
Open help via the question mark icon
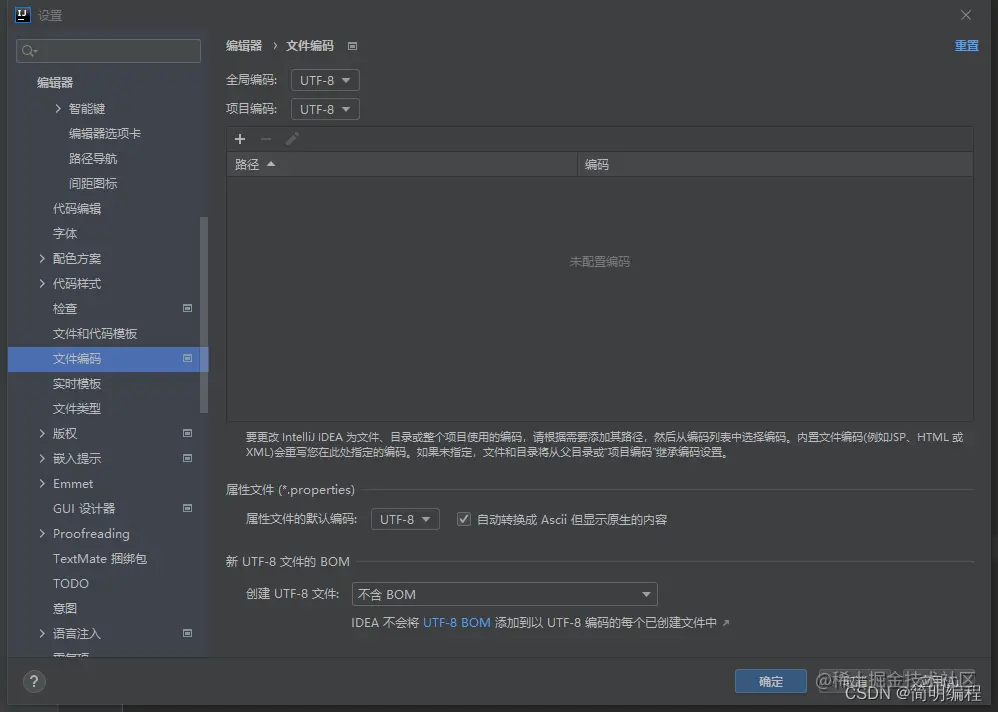[33, 682]
